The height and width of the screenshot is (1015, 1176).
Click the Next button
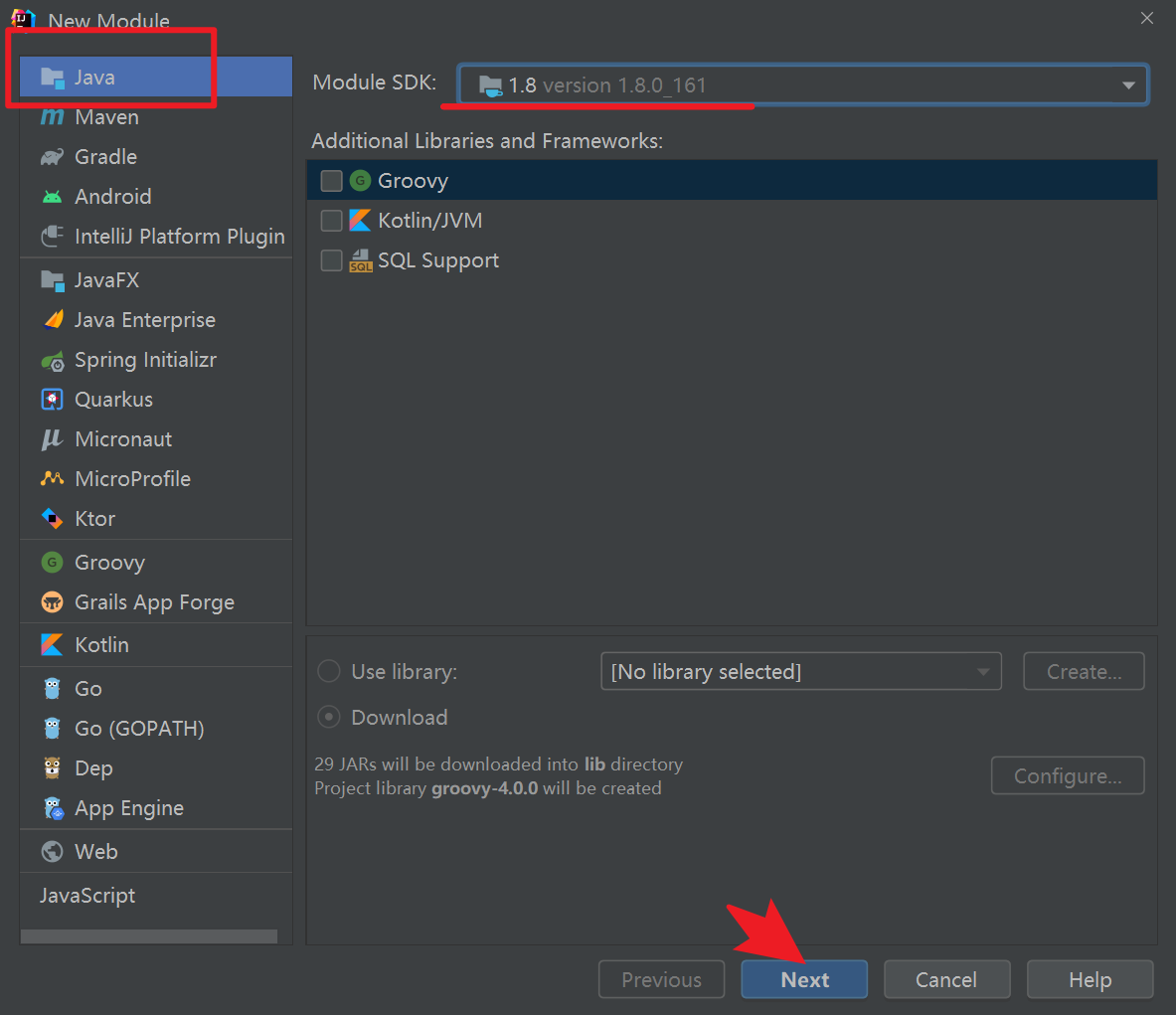(x=804, y=979)
